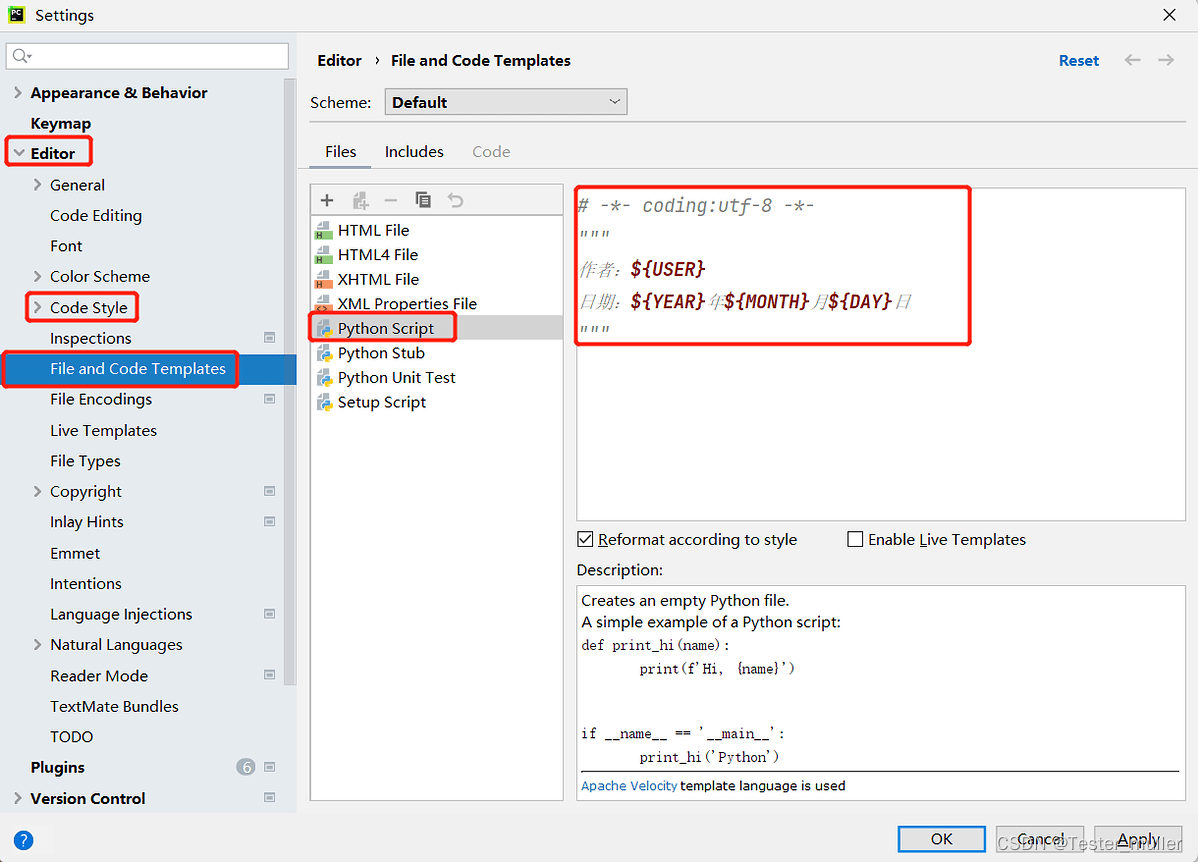Open Intentions settings page
Image resolution: width=1198 pixels, height=862 pixels.
(86, 583)
